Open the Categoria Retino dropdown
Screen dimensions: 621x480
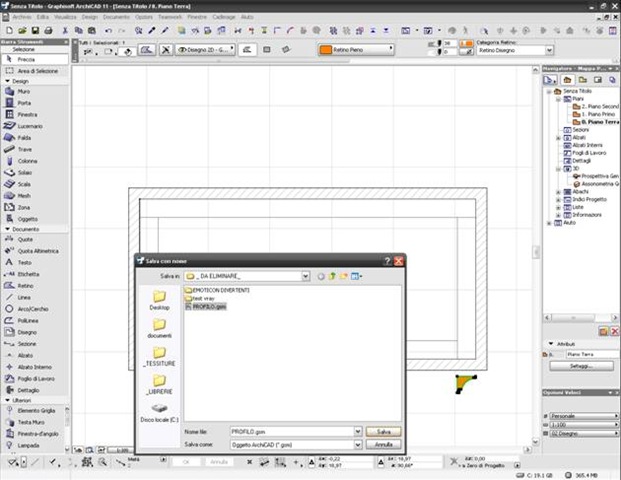coord(549,51)
